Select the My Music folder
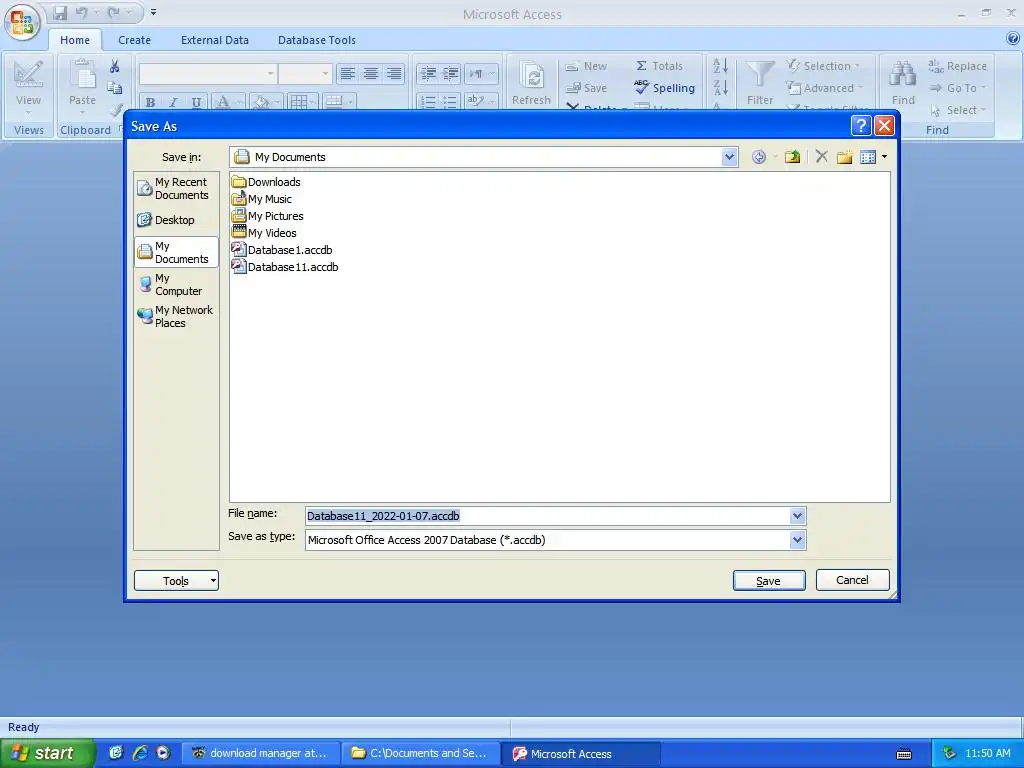The width and height of the screenshot is (1024, 768). (262, 199)
